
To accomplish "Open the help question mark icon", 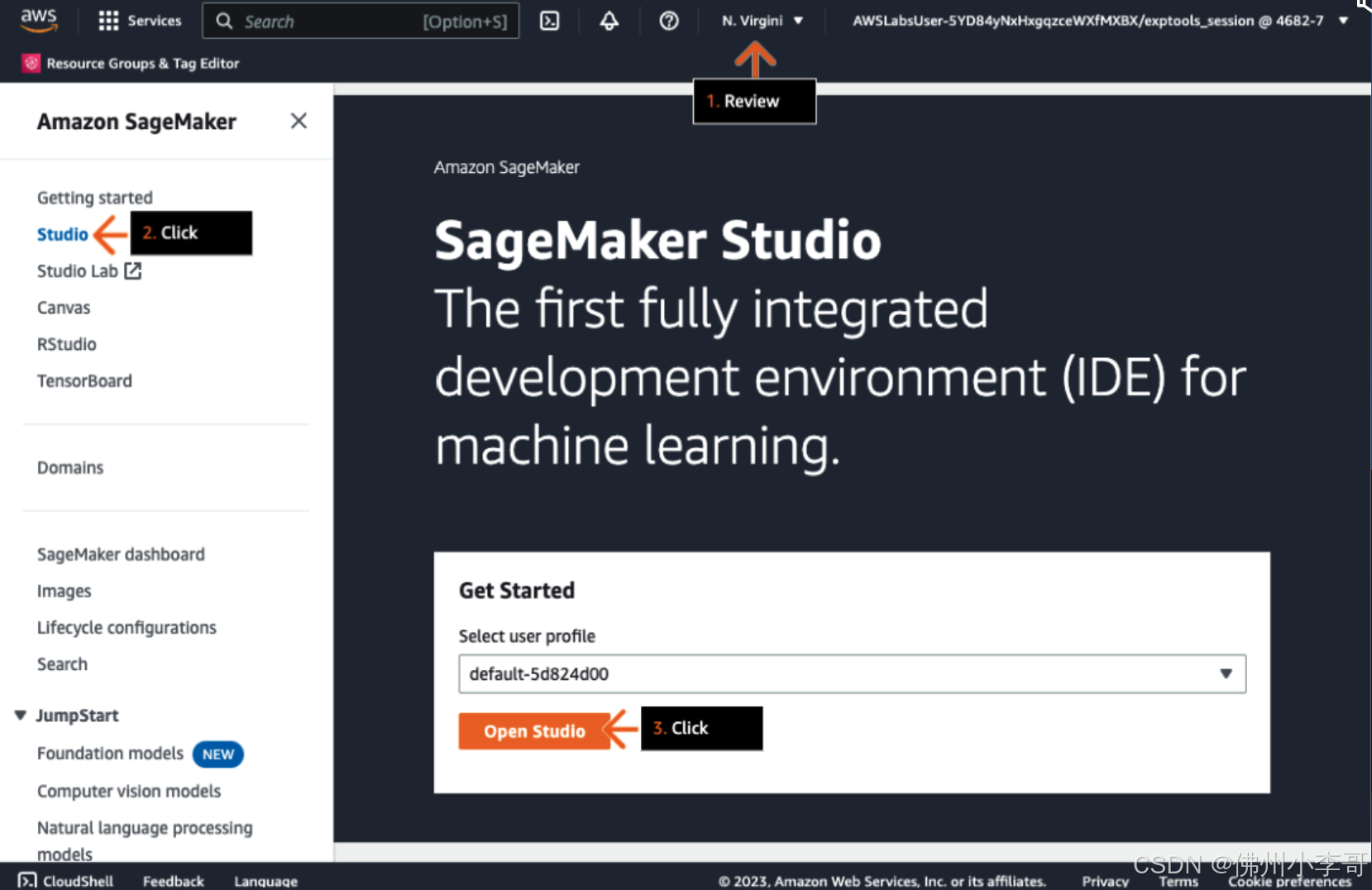I will coord(669,21).
